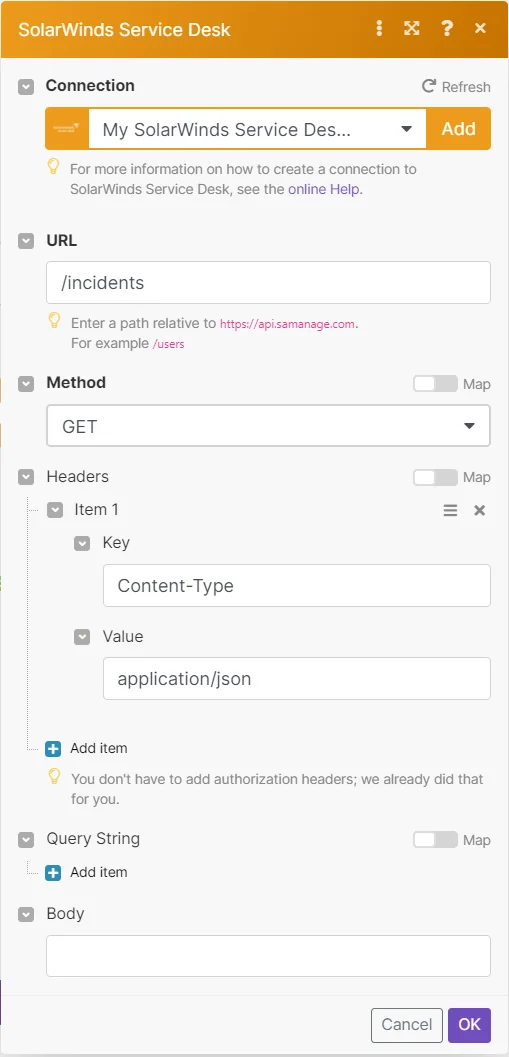Image resolution: width=509 pixels, height=1057 pixels.
Task: Close the SolarWinds Service Desk dialog
Action: coord(480,28)
